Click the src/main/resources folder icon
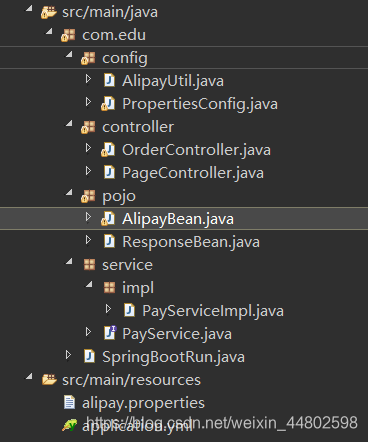Image resolution: width=368 pixels, height=442 pixels. [49, 380]
